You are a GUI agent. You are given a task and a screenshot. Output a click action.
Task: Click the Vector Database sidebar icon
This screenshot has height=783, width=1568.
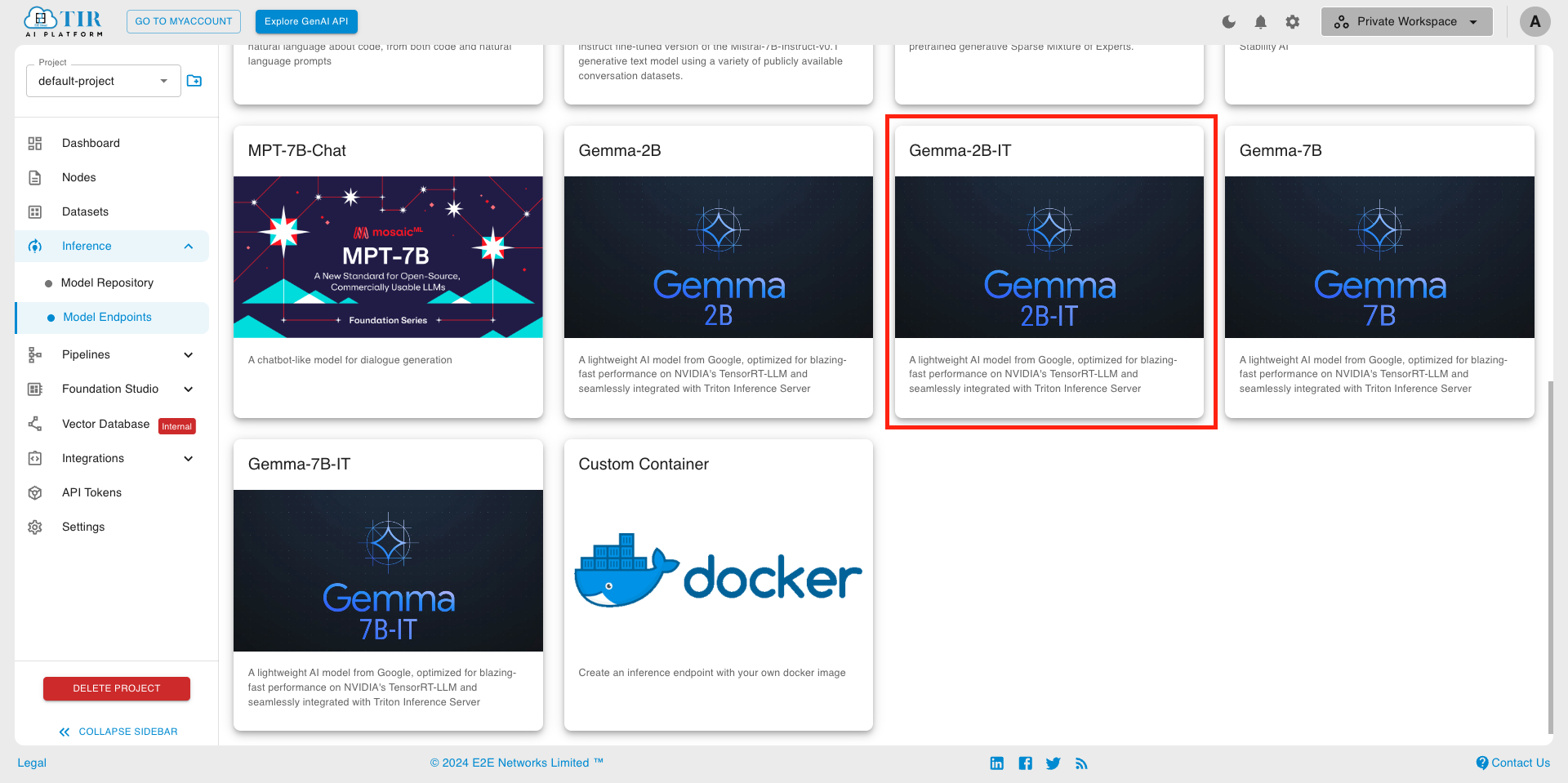tap(35, 424)
